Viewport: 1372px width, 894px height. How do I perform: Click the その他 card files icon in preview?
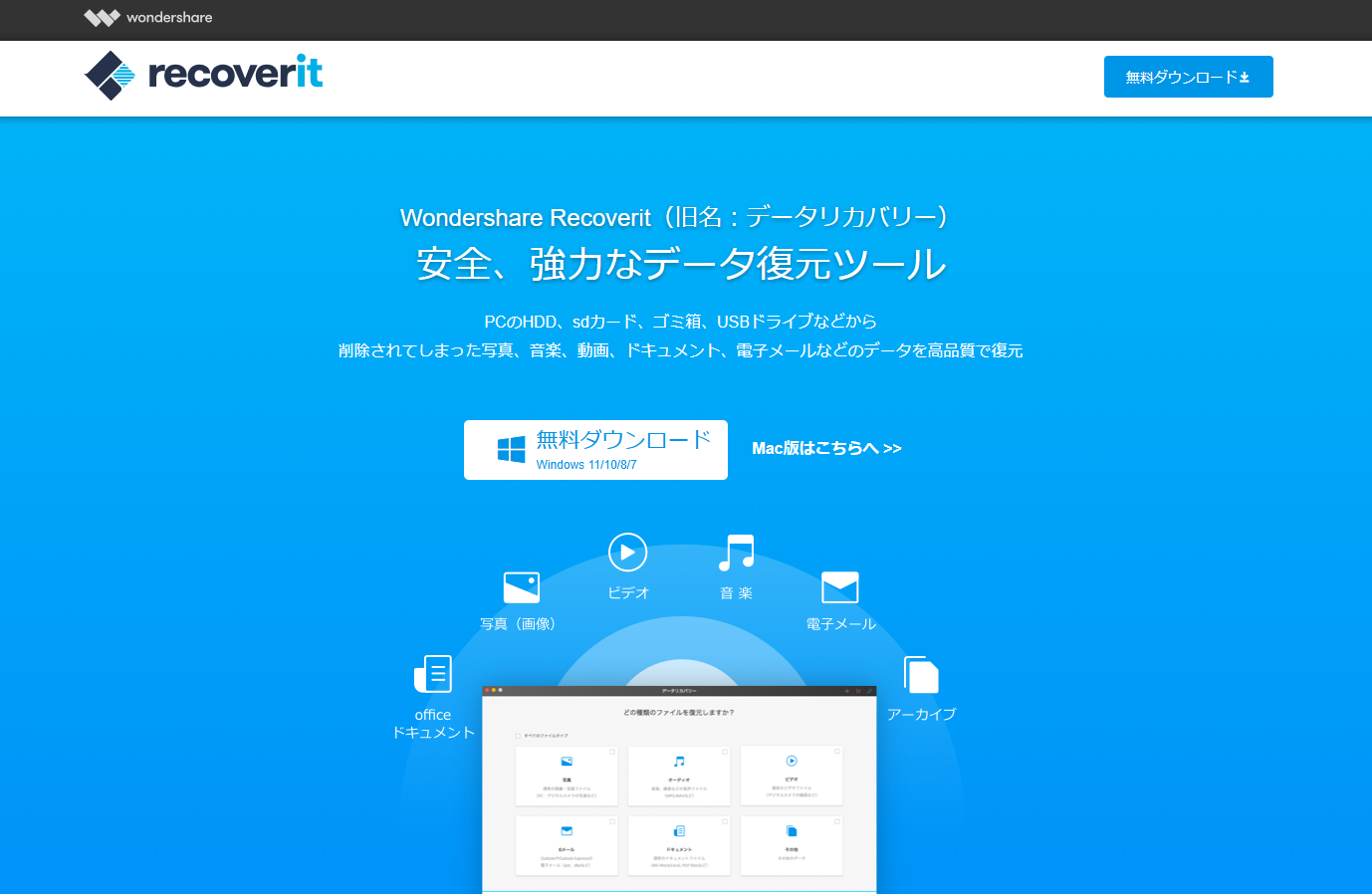click(792, 831)
